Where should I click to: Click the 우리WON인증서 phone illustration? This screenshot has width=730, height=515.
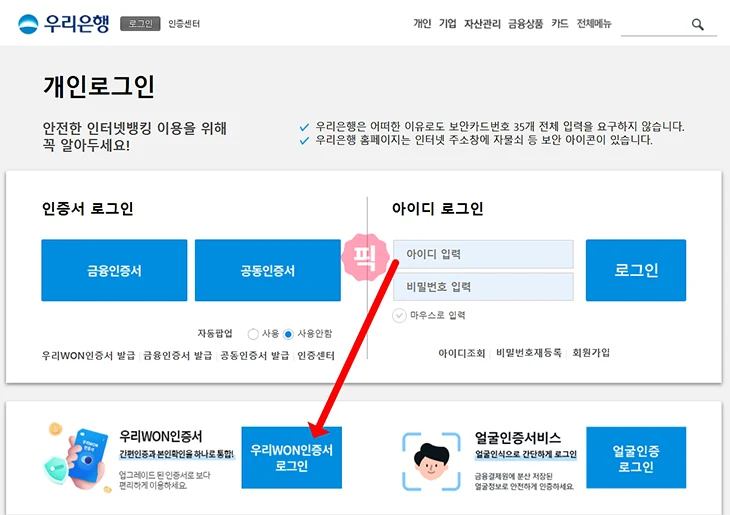[78, 457]
